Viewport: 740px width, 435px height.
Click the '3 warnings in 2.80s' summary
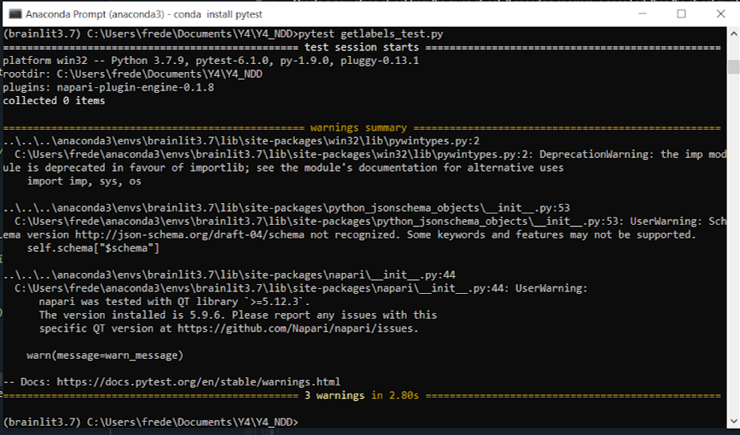362,395
